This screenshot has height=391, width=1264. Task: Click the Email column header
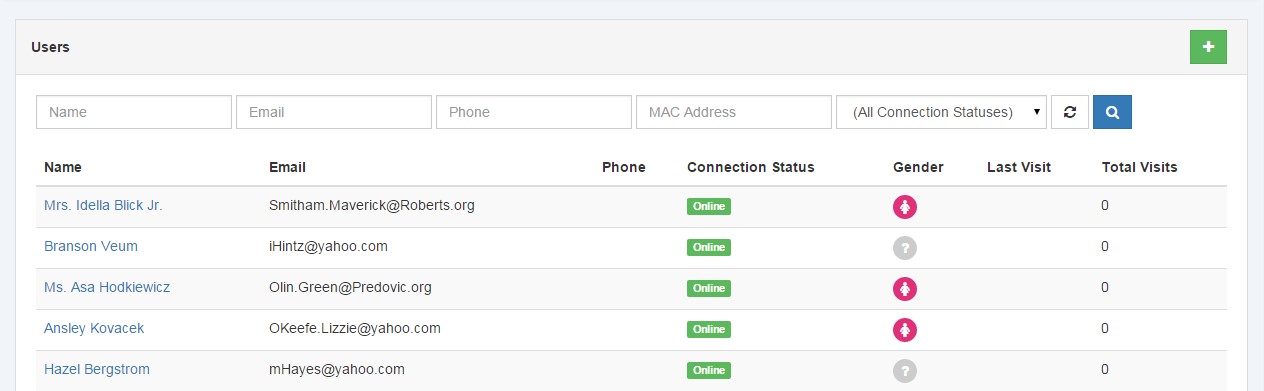(288, 167)
